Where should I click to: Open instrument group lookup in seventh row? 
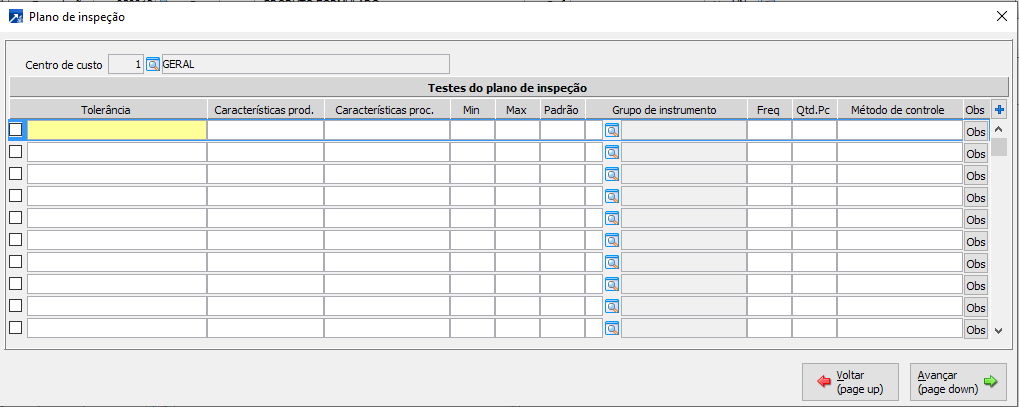click(612, 262)
